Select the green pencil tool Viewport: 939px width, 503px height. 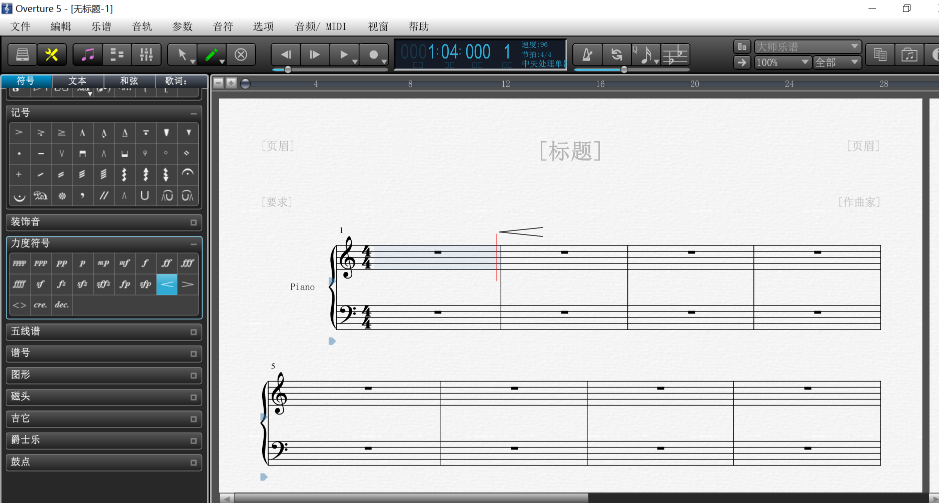click(x=211, y=54)
